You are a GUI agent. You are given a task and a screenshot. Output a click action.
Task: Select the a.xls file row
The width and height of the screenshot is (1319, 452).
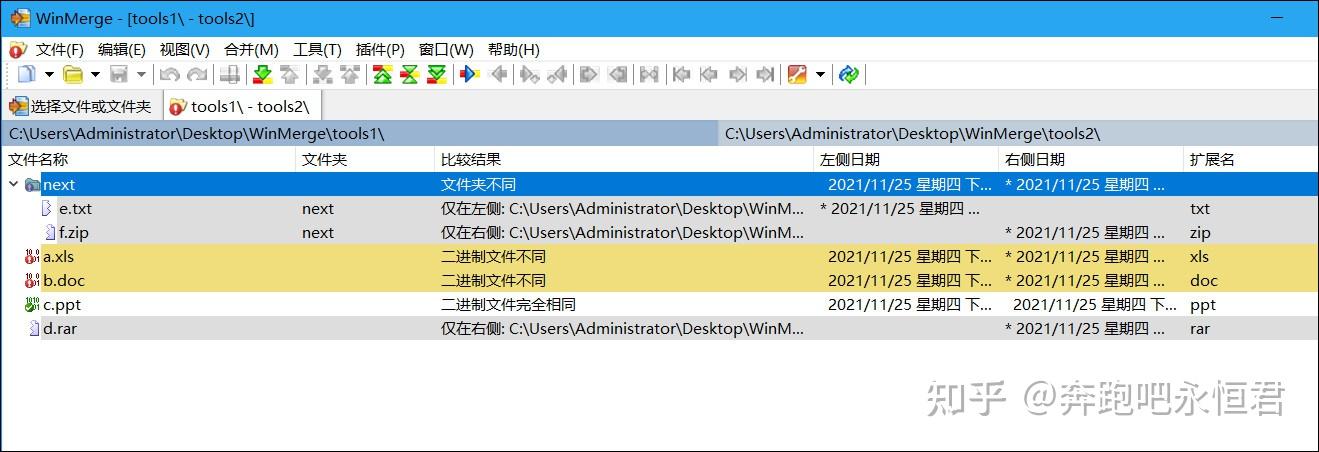pos(659,256)
